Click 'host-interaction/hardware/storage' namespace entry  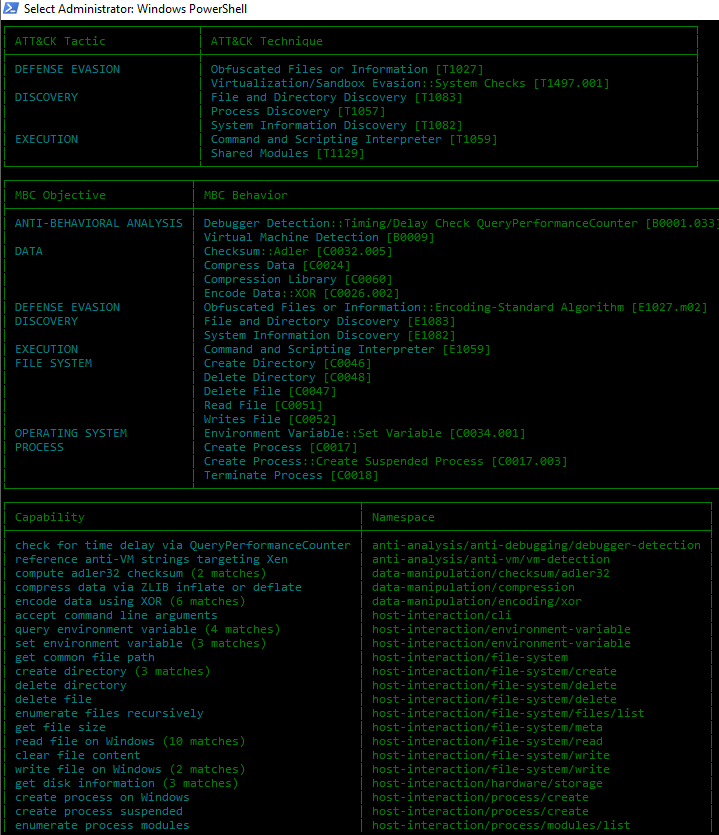pyautogui.click(x=487, y=783)
